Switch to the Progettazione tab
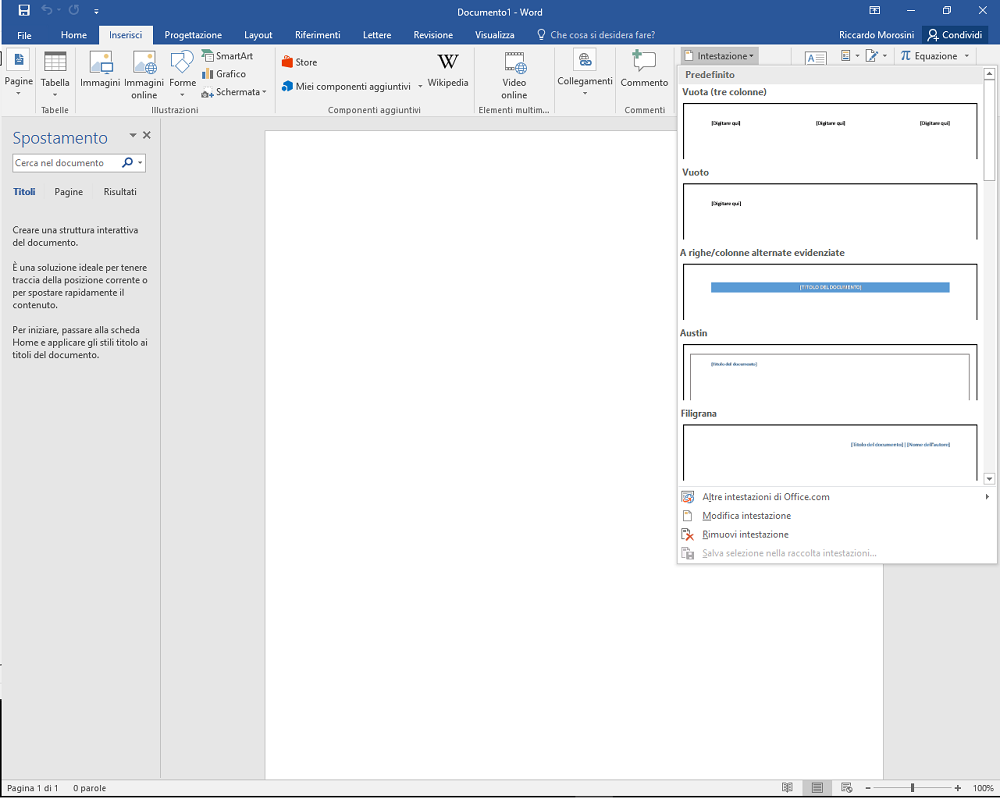The image size is (1000, 799). click(x=193, y=35)
